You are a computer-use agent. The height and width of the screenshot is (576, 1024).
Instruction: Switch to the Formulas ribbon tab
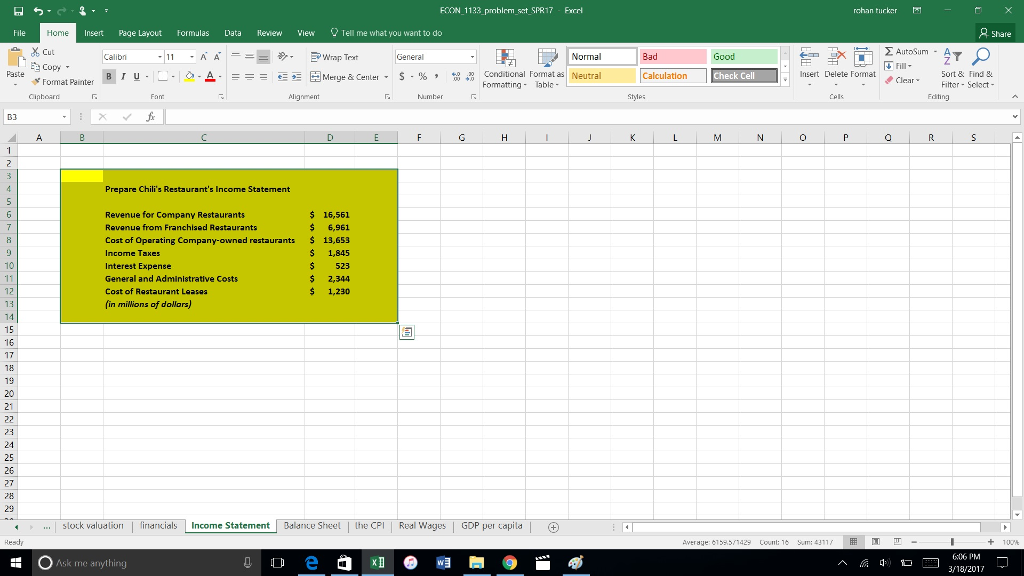point(193,32)
